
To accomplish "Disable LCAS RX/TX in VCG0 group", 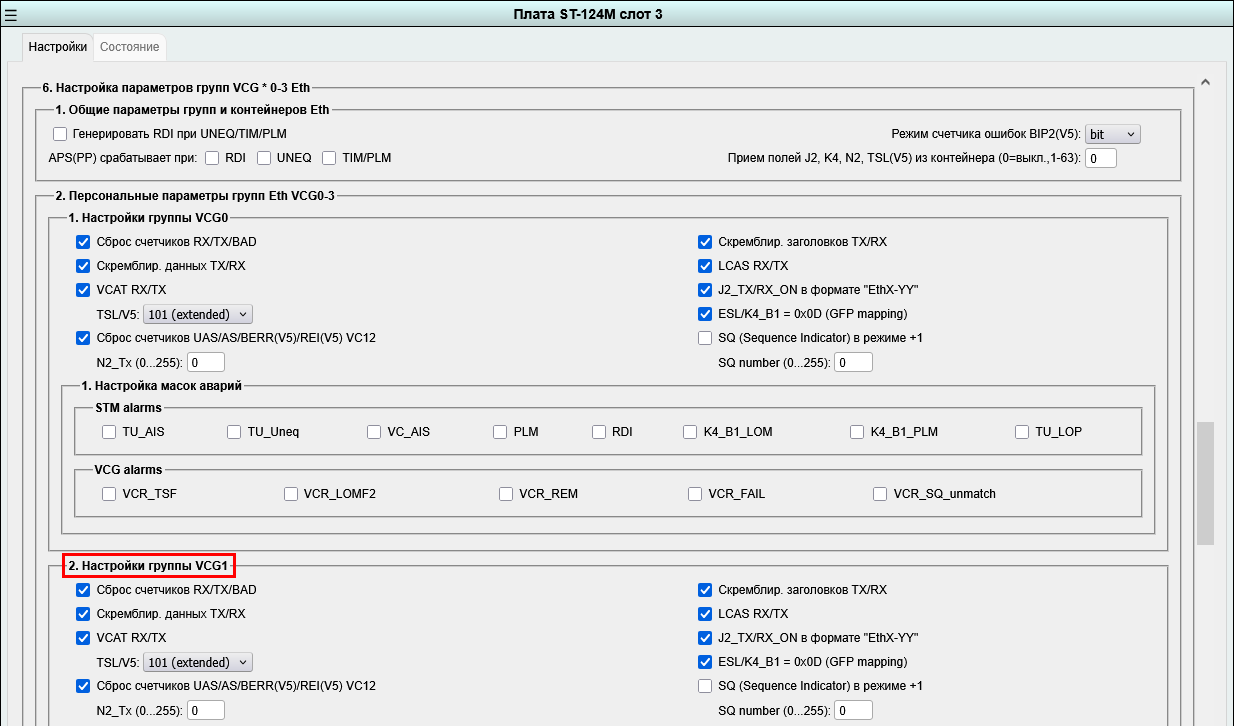I will (x=705, y=266).
